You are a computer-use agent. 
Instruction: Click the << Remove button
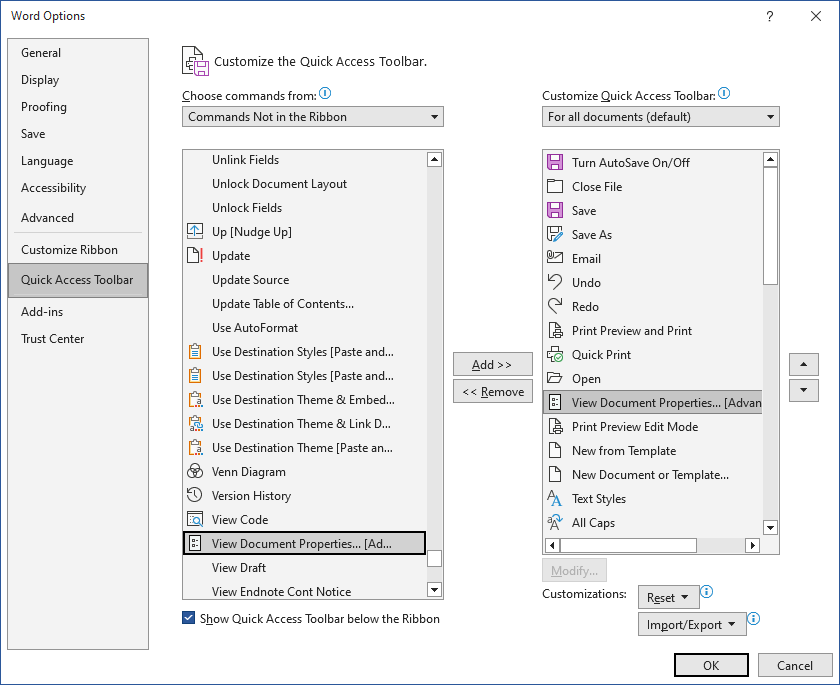492,392
